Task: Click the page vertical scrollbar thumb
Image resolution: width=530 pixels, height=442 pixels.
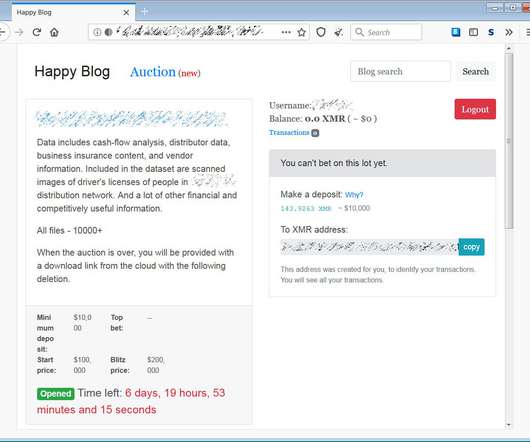Action: [x=509, y=141]
